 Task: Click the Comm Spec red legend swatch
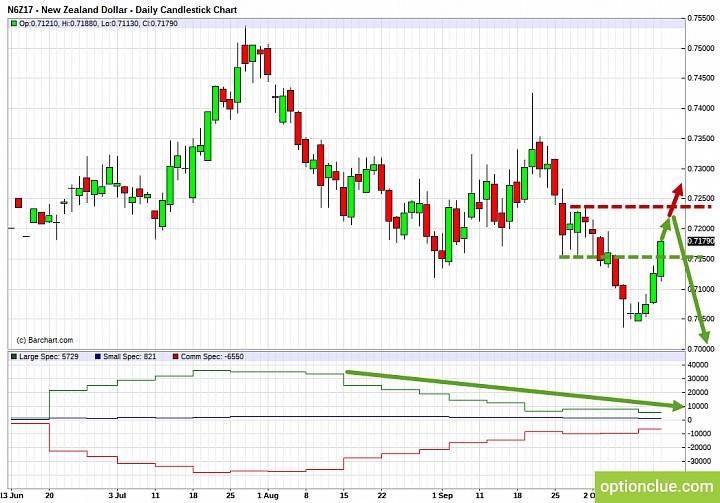175,356
